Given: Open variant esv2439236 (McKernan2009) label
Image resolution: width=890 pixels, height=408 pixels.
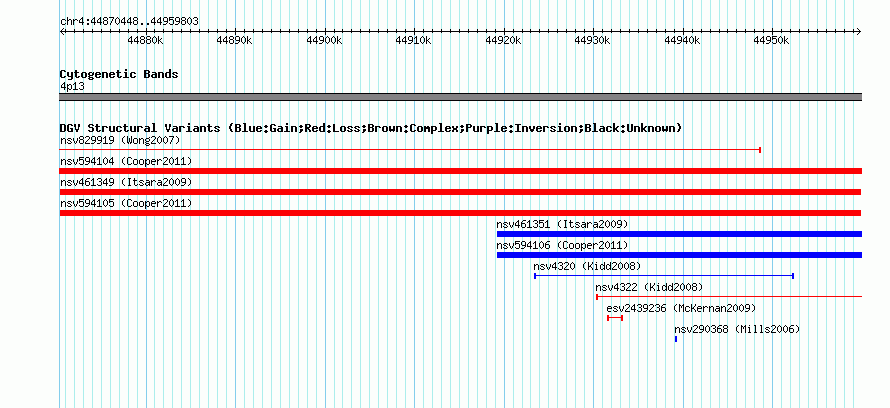Looking at the screenshot, I should 681,308.
